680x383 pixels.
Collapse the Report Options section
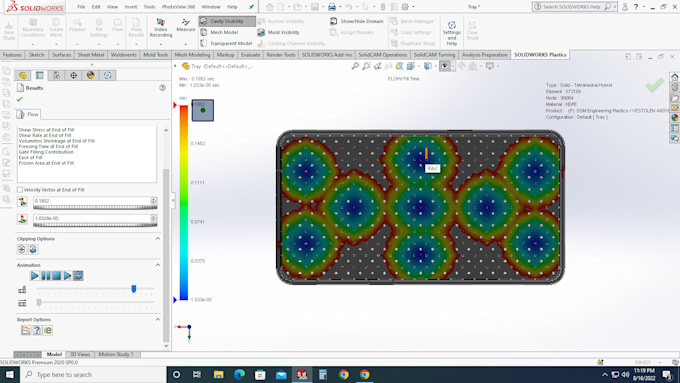coord(158,319)
